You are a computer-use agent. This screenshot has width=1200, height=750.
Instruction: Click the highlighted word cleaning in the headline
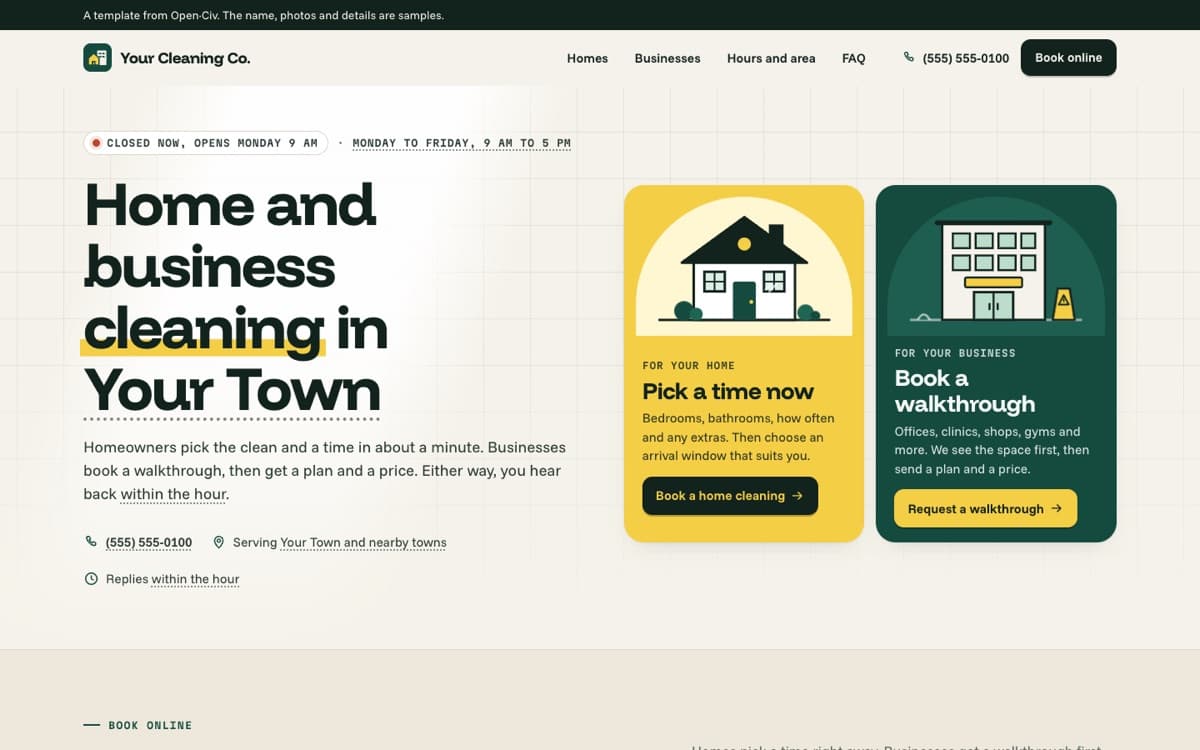tap(204, 328)
